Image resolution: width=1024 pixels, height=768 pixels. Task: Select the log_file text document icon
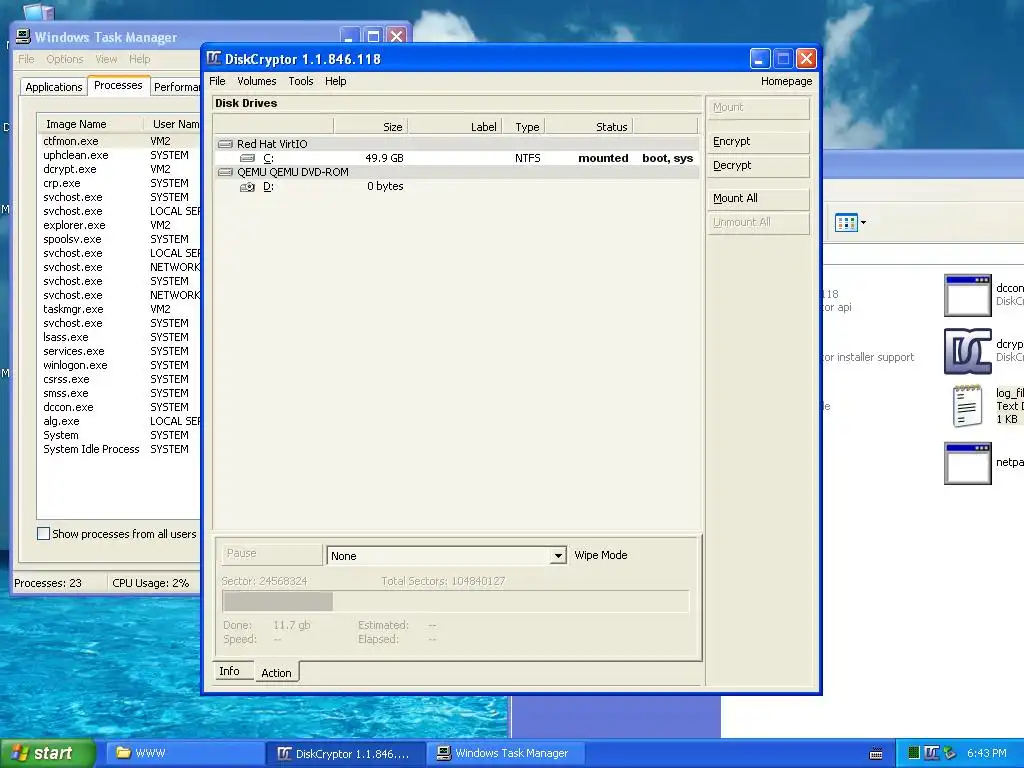coord(968,406)
